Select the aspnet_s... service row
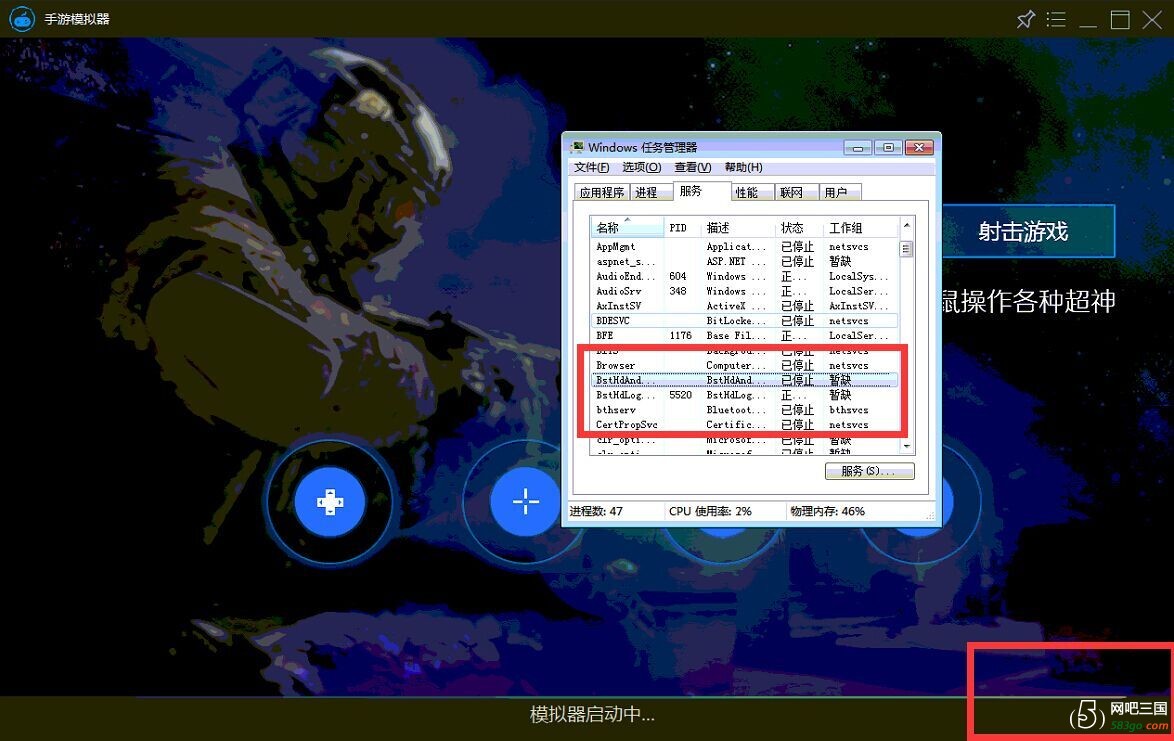Screen dimensions: 1174x741 744,261
